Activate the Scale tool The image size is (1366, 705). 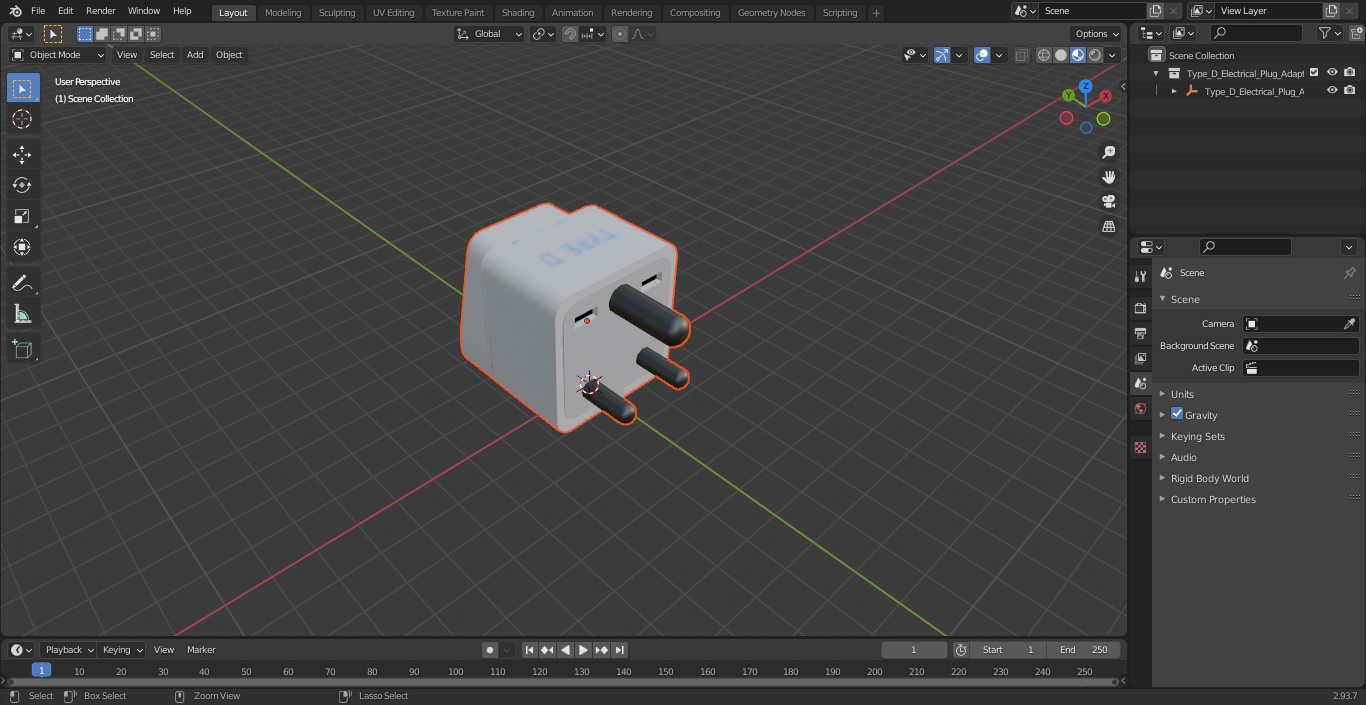pos(22,216)
